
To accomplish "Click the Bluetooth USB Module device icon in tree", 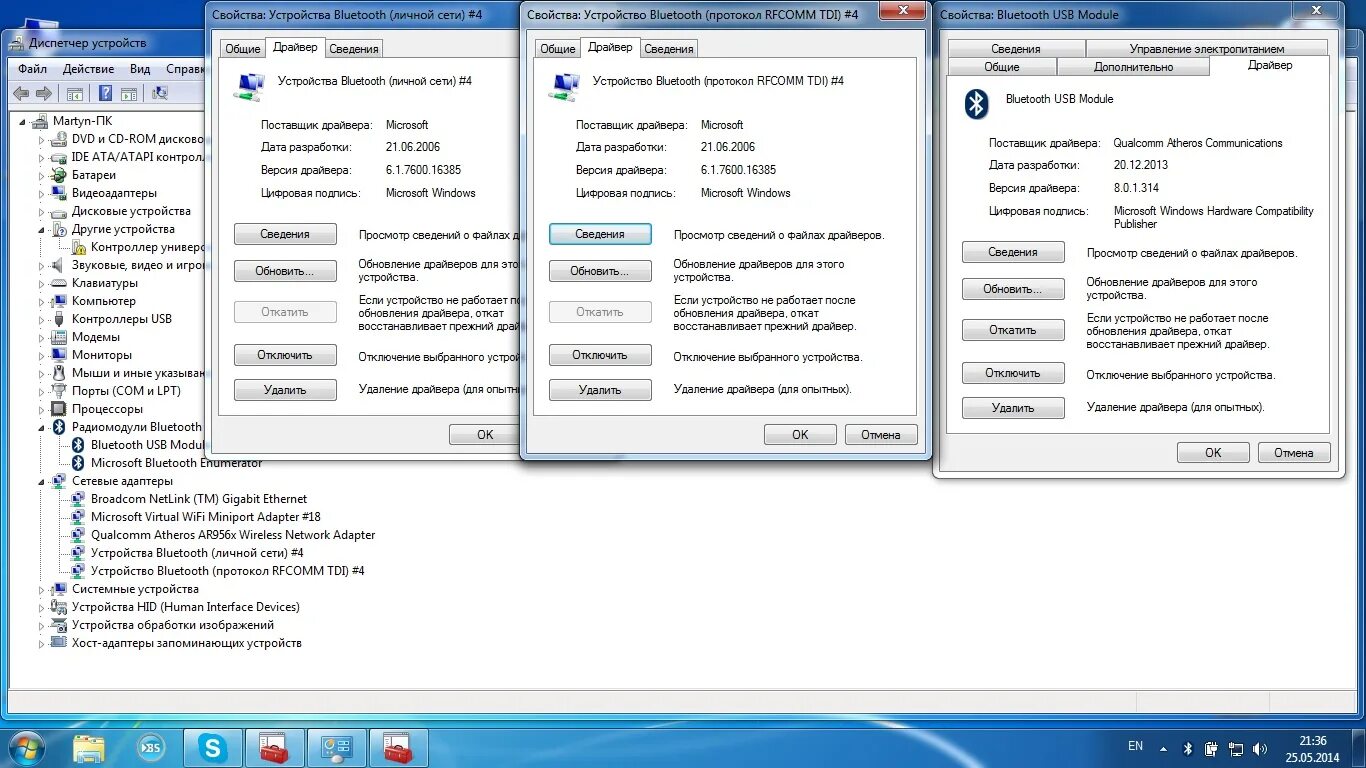I will tap(78, 445).
